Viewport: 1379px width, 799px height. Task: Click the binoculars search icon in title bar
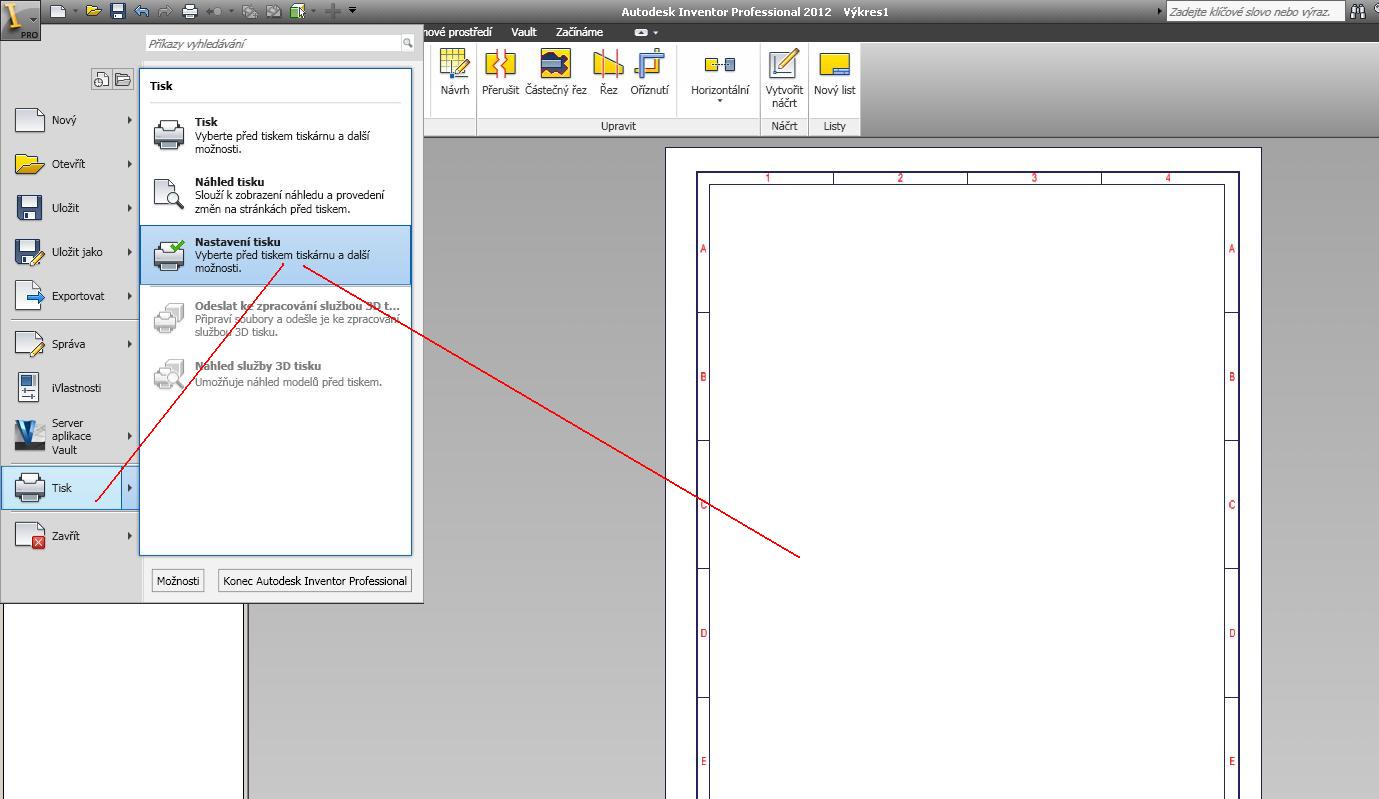coord(1357,11)
